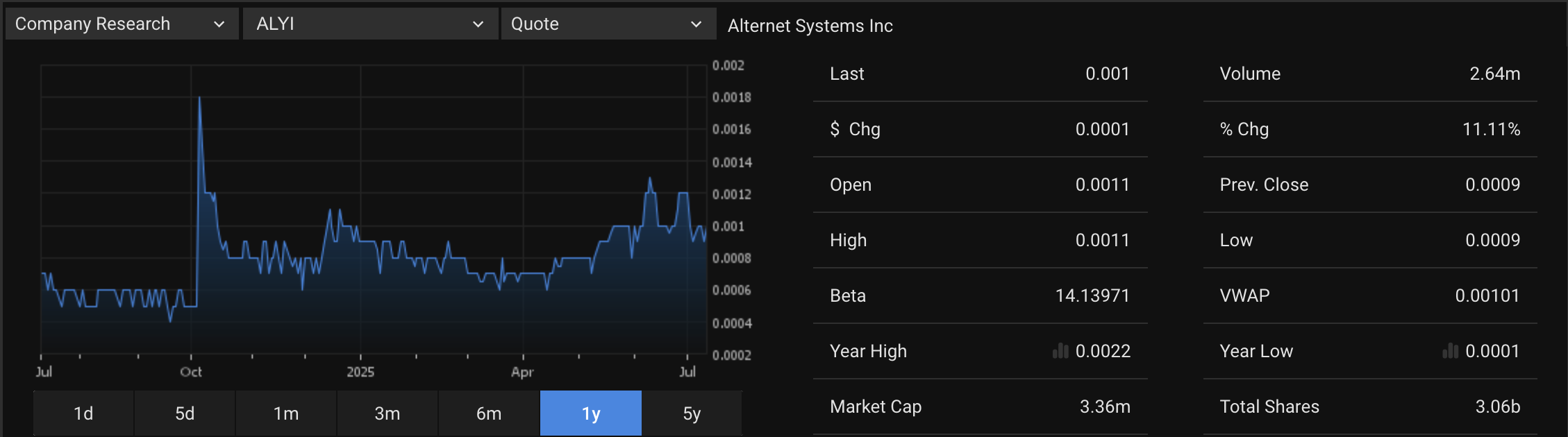Click the Market Cap row

(x=979, y=406)
